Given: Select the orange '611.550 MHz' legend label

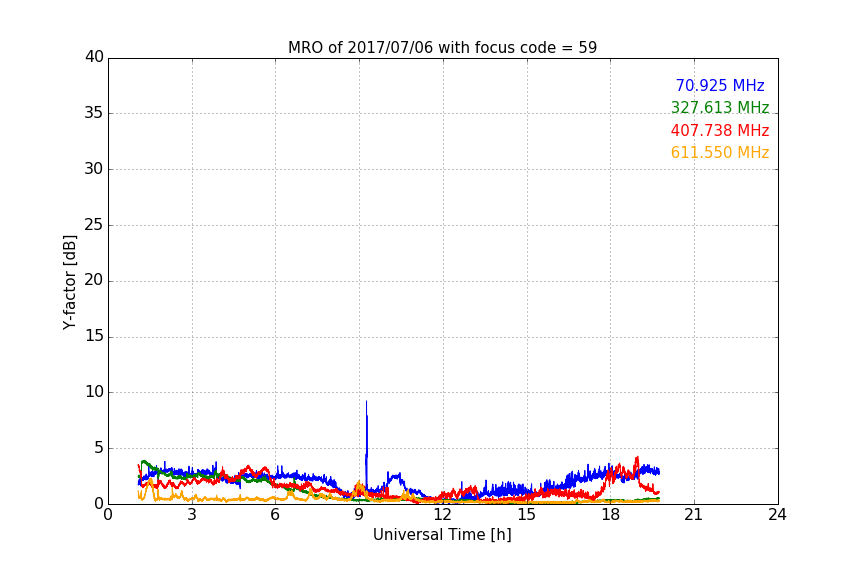Looking at the screenshot, I should click(x=720, y=153).
